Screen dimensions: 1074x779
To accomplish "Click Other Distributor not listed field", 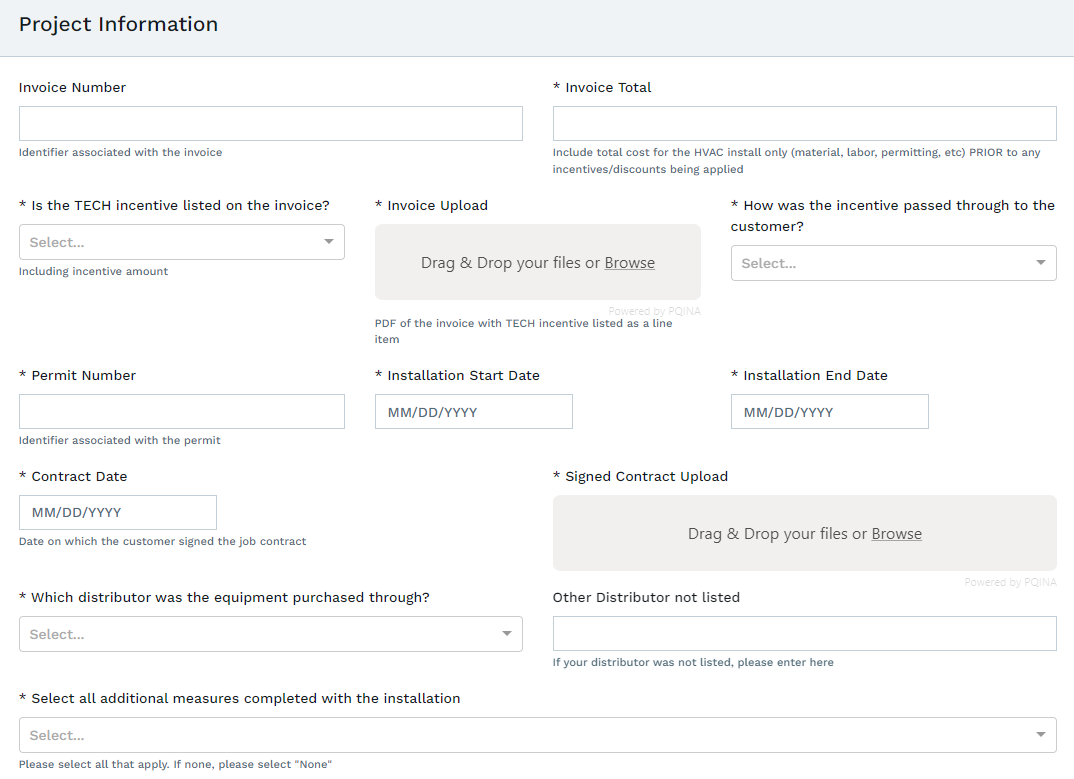I will (804, 633).
